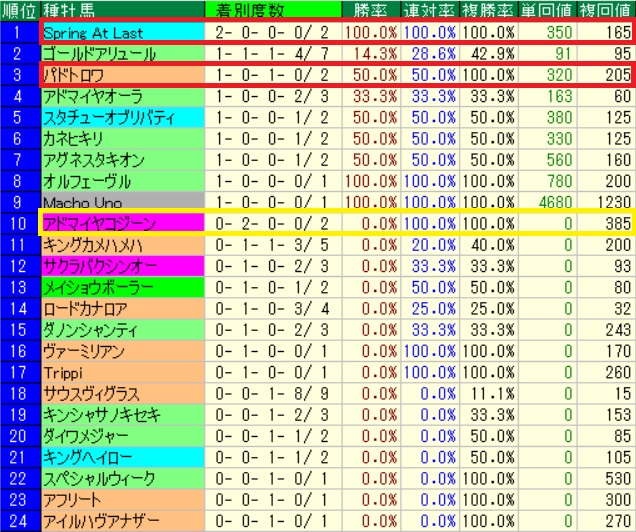The height and width of the screenshot is (532, 636).
Task: Click the 勝率 column header
Action: coord(371,11)
